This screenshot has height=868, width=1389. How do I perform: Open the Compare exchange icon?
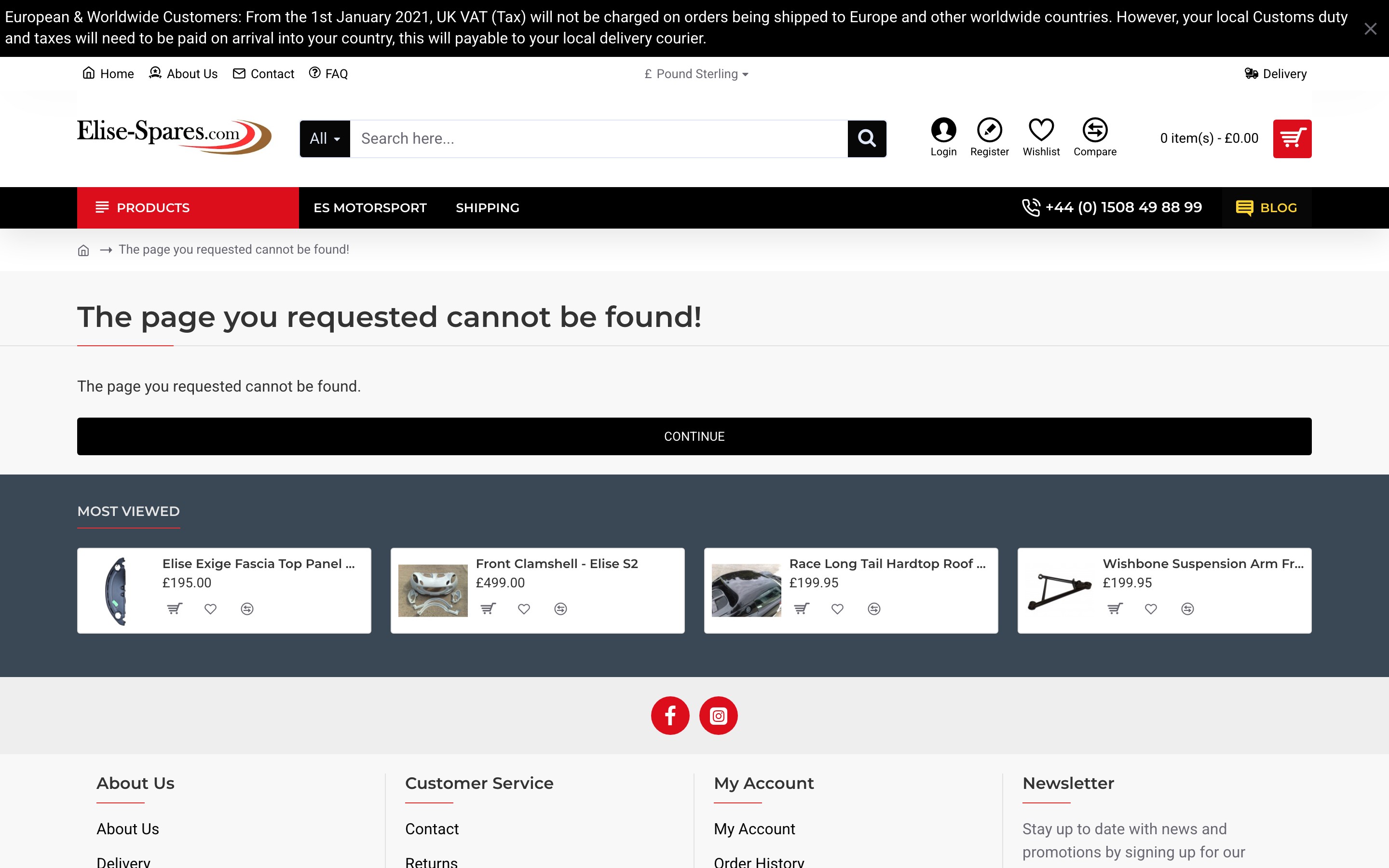pyautogui.click(x=1094, y=130)
